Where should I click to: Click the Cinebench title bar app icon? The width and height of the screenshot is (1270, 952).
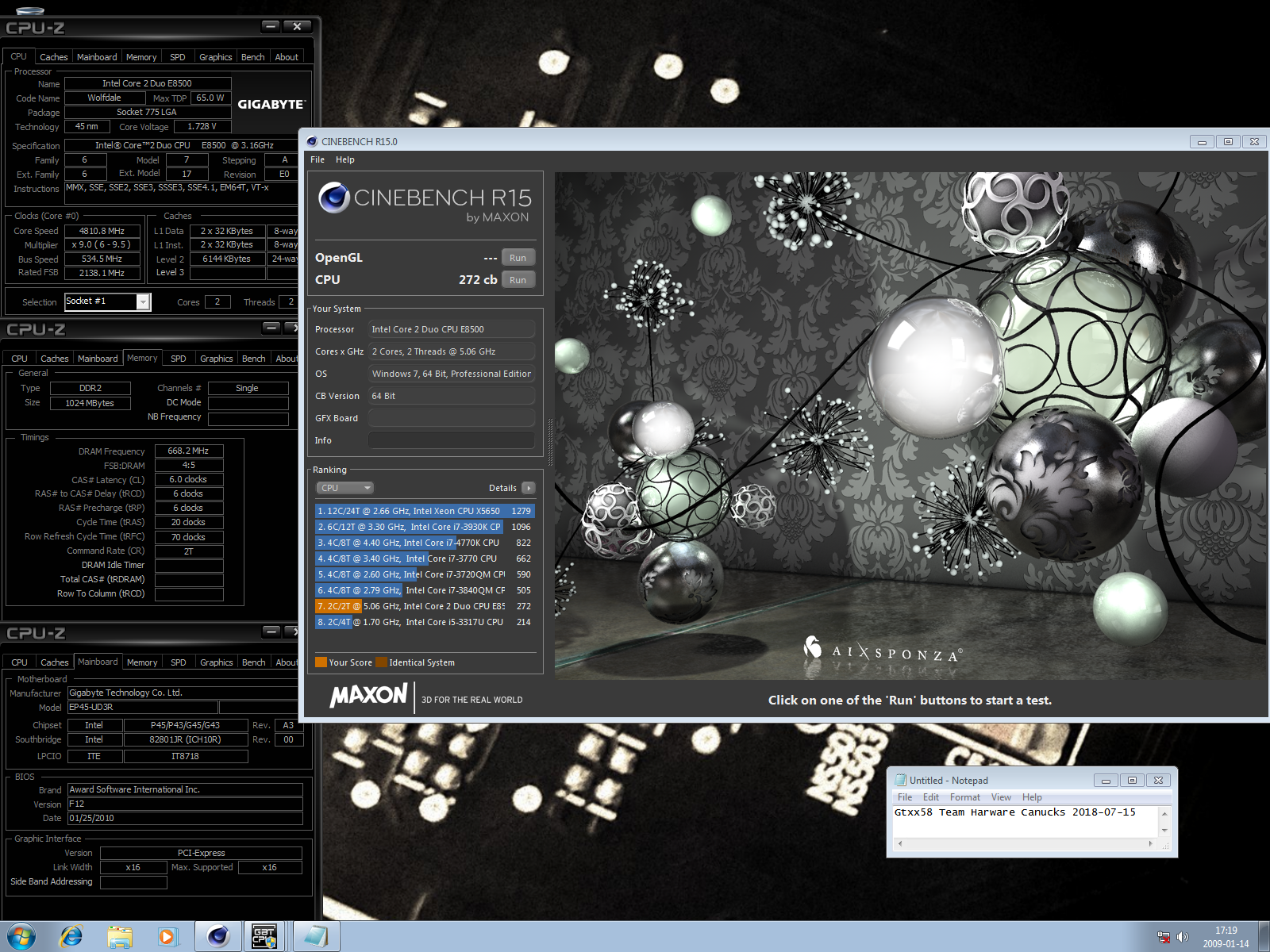point(312,141)
